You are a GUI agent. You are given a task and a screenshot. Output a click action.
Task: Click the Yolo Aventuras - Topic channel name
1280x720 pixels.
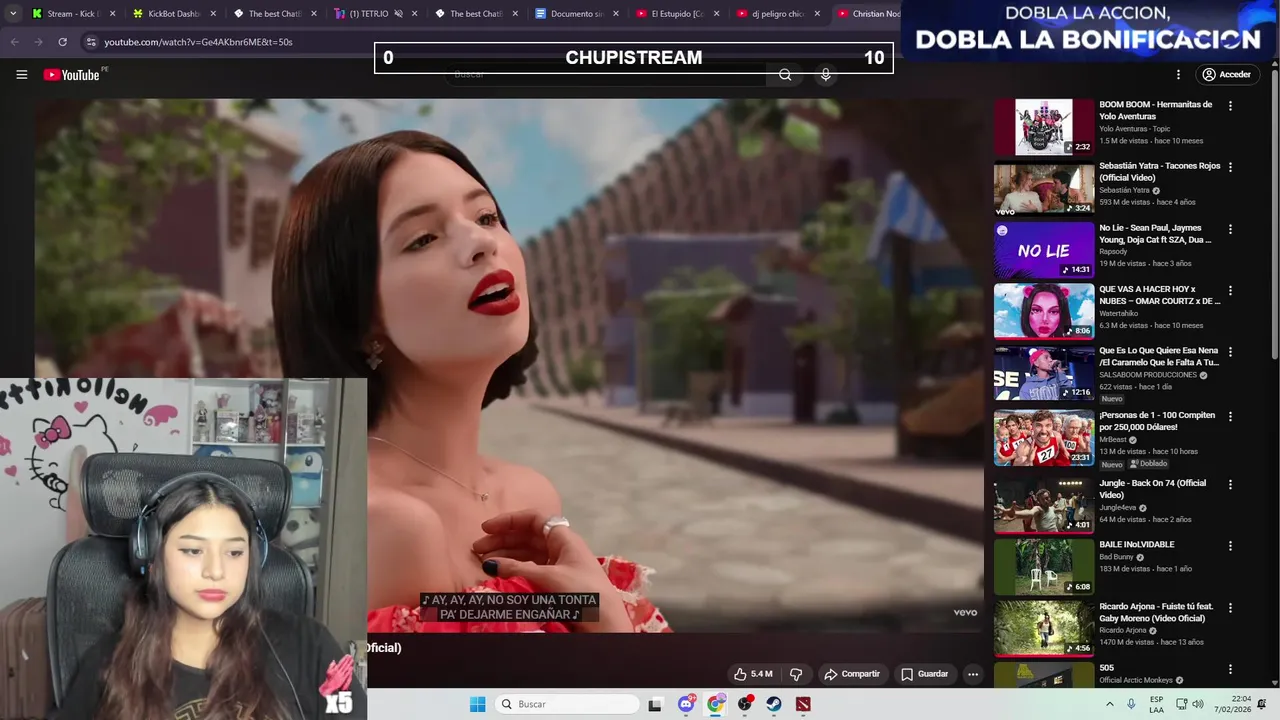(1135, 129)
